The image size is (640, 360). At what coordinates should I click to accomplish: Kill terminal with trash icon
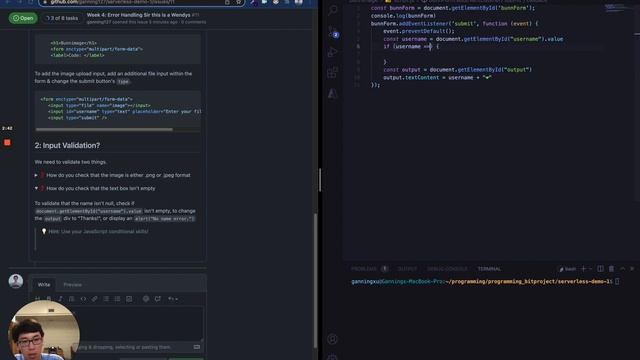[x=611, y=269]
